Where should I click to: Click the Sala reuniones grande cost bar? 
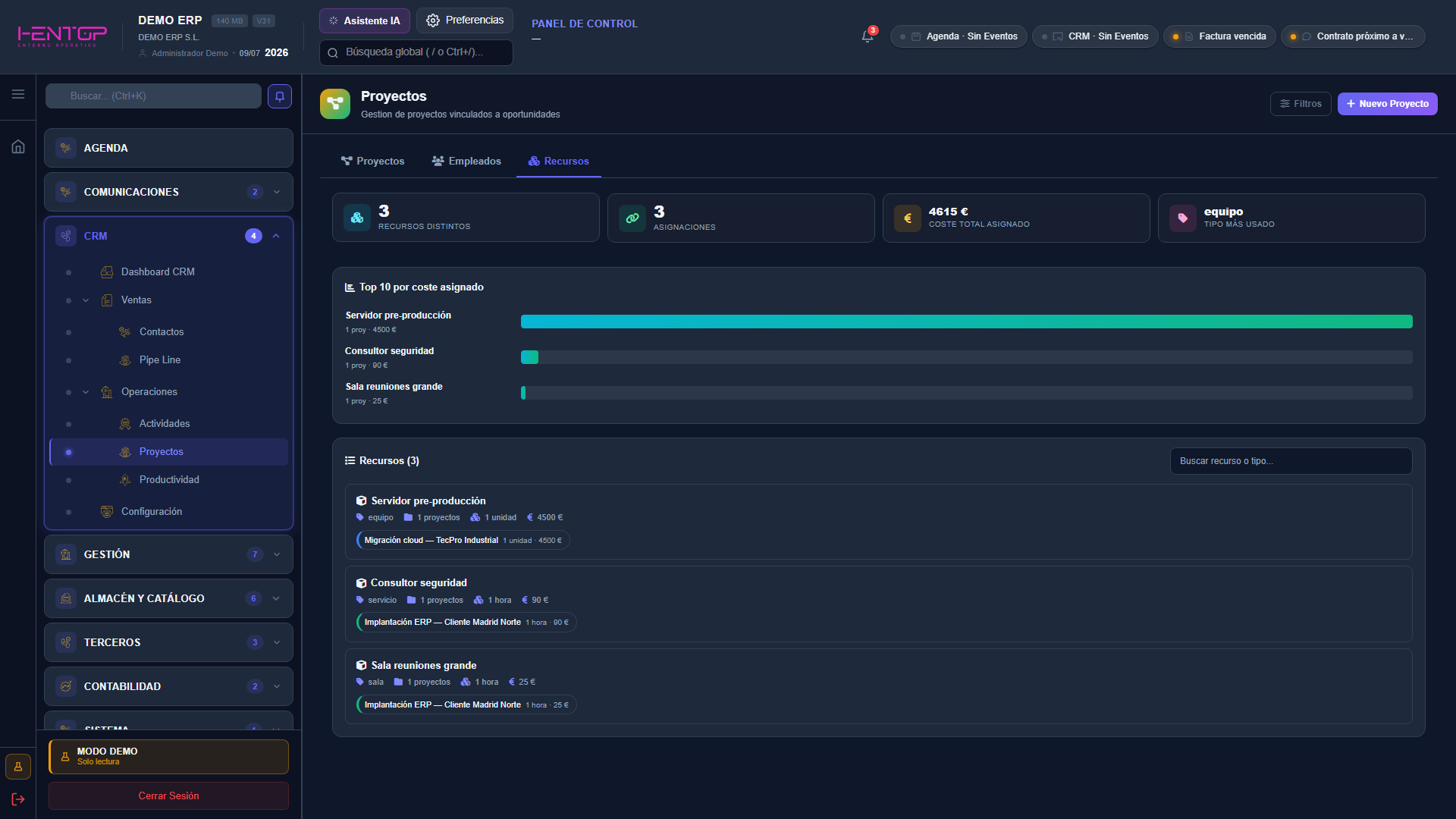(966, 393)
